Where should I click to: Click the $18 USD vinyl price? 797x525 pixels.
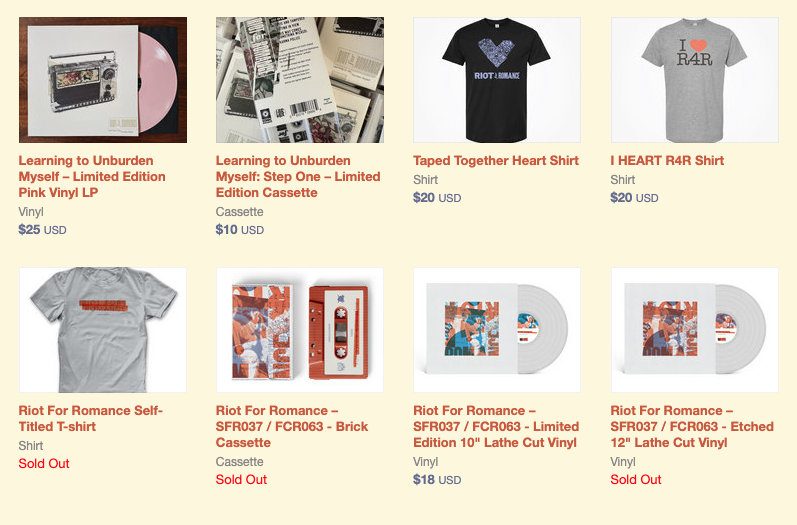(437, 479)
